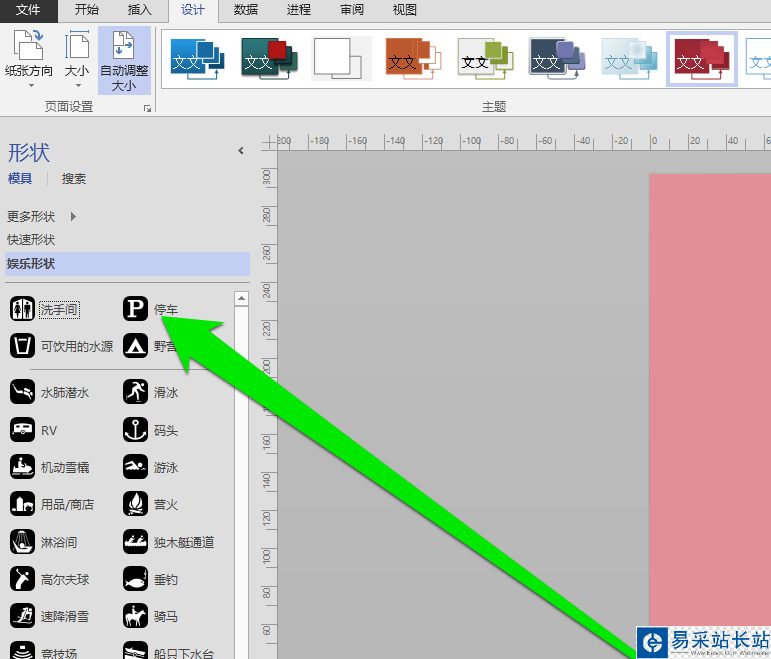Screen dimensions: 771x659
Task: Switch to the 审阅 ribbon tab
Action: [352, 10]
